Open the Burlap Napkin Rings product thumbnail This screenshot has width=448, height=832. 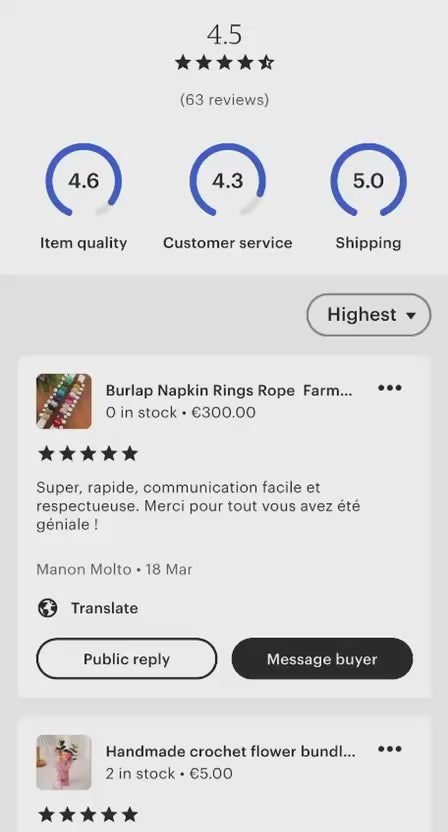coord(64,401)
